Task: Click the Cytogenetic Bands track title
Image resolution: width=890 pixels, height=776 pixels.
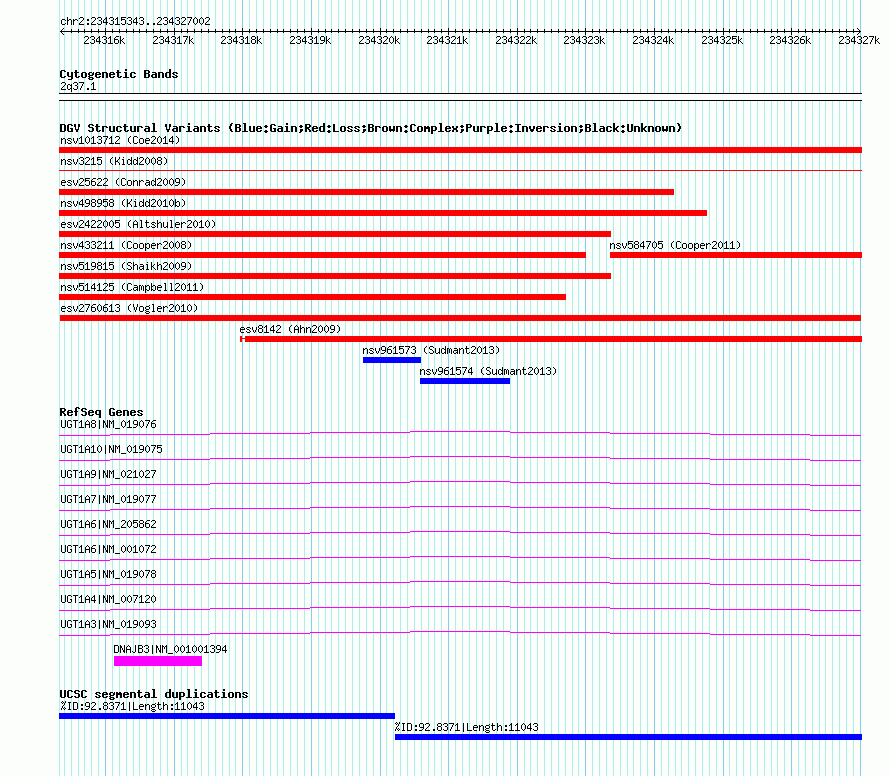Action: click(x=119, y=74)
